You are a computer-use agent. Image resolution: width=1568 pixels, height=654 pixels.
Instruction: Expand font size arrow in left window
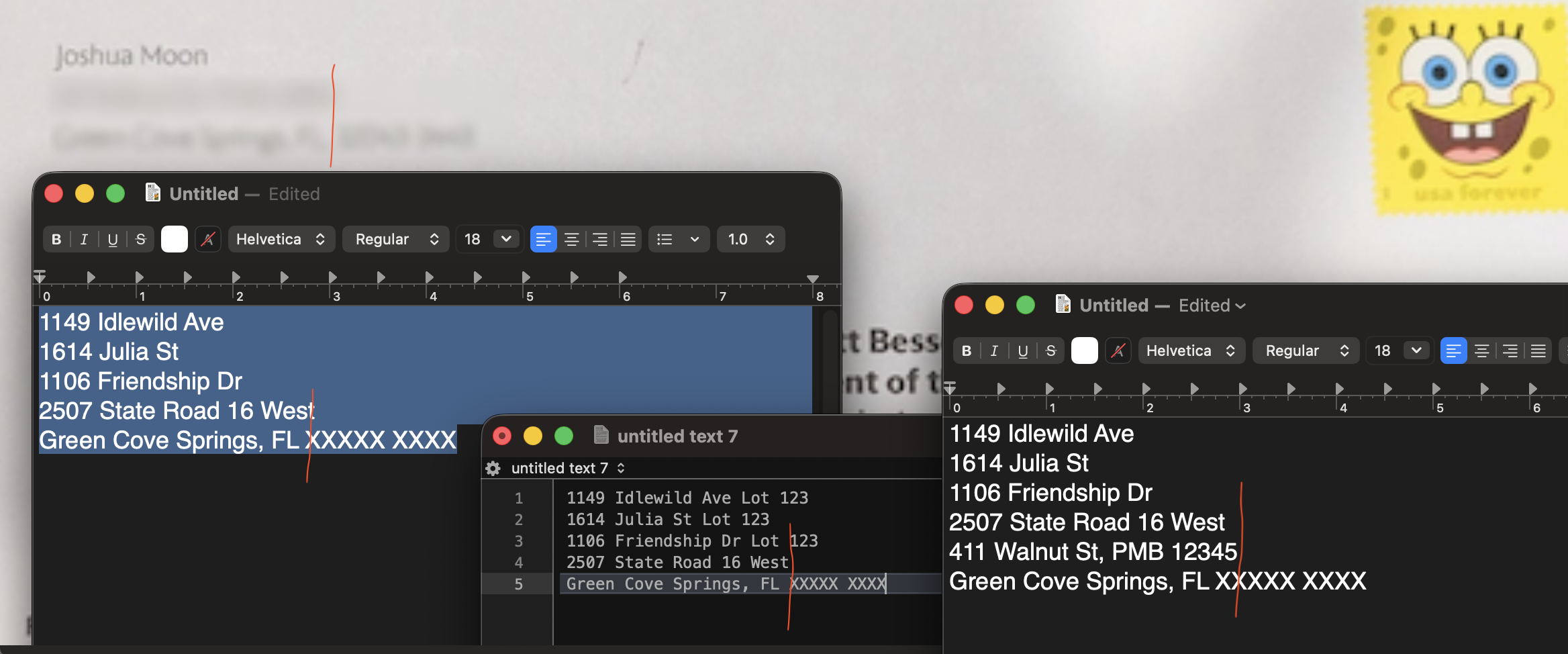point(507,240)
